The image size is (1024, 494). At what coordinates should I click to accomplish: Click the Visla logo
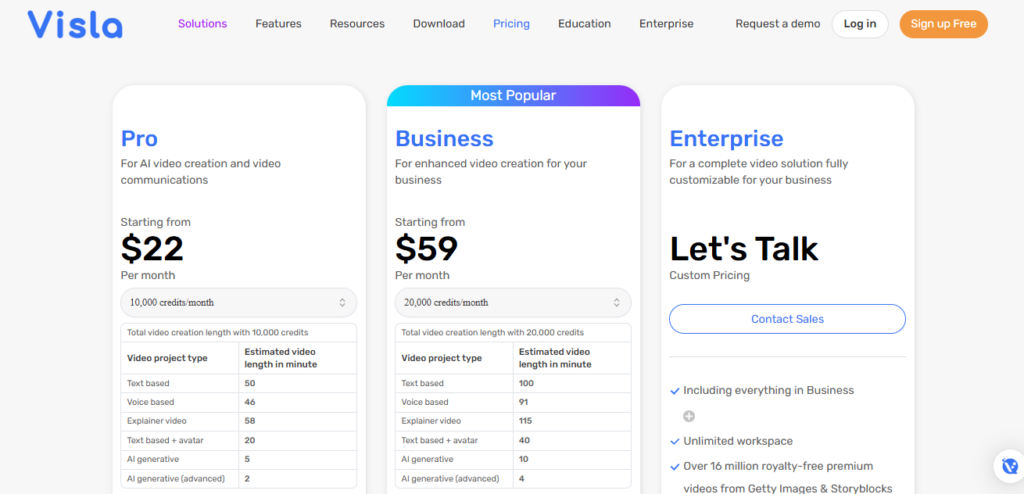click(x=75, y=24)
